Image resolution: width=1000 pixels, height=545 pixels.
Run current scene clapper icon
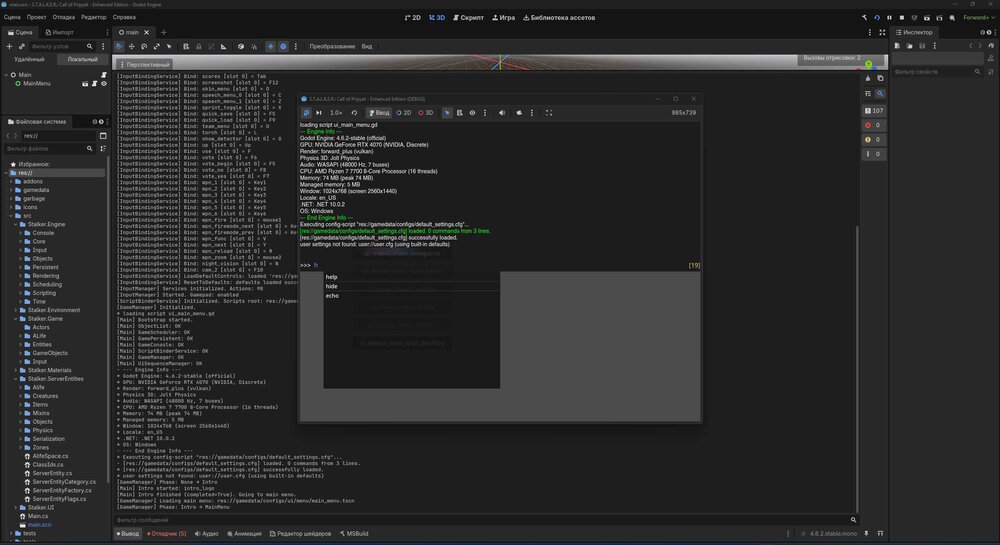[927, 18]
